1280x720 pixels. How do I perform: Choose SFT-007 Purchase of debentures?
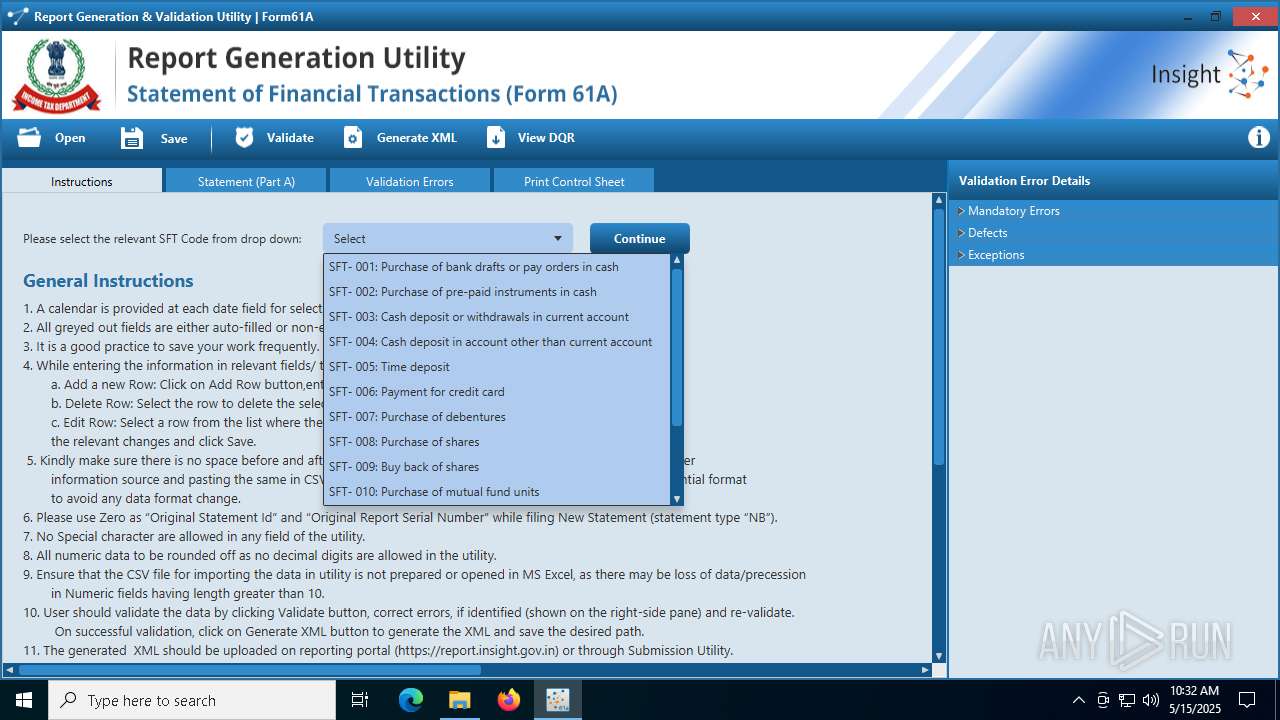(497, 417)
